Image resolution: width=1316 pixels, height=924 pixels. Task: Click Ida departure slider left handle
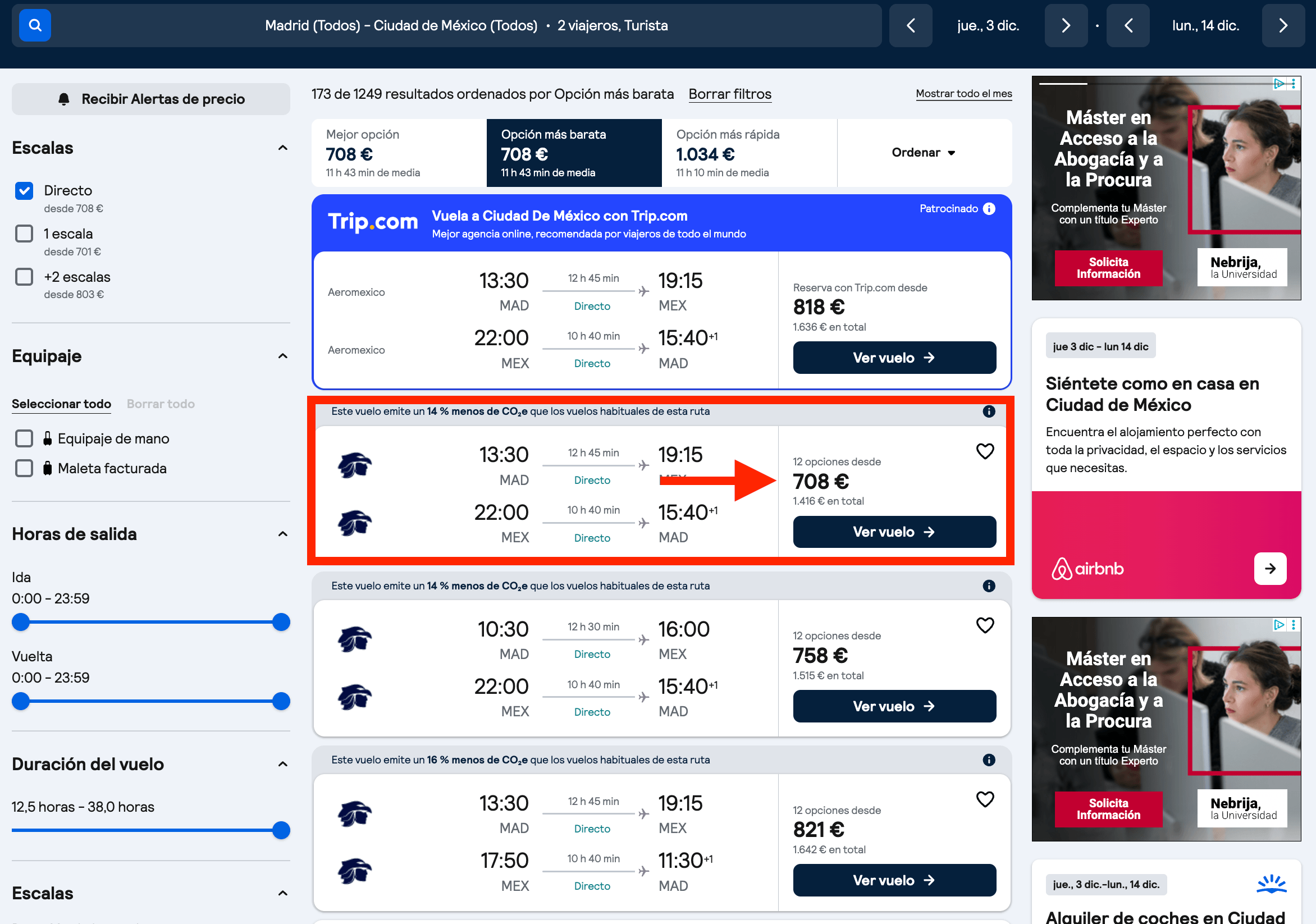pyautogui.click(x=21, y=622)
